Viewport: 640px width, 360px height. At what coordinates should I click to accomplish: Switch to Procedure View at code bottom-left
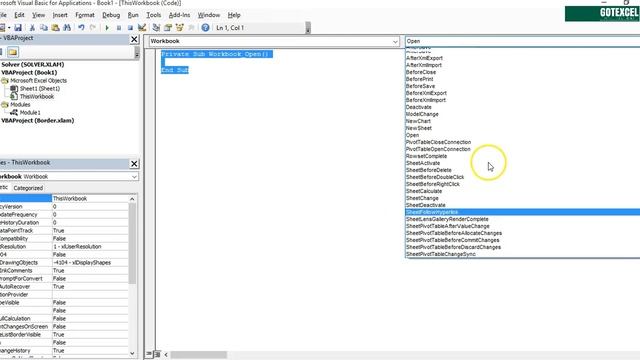pos(149,354)
